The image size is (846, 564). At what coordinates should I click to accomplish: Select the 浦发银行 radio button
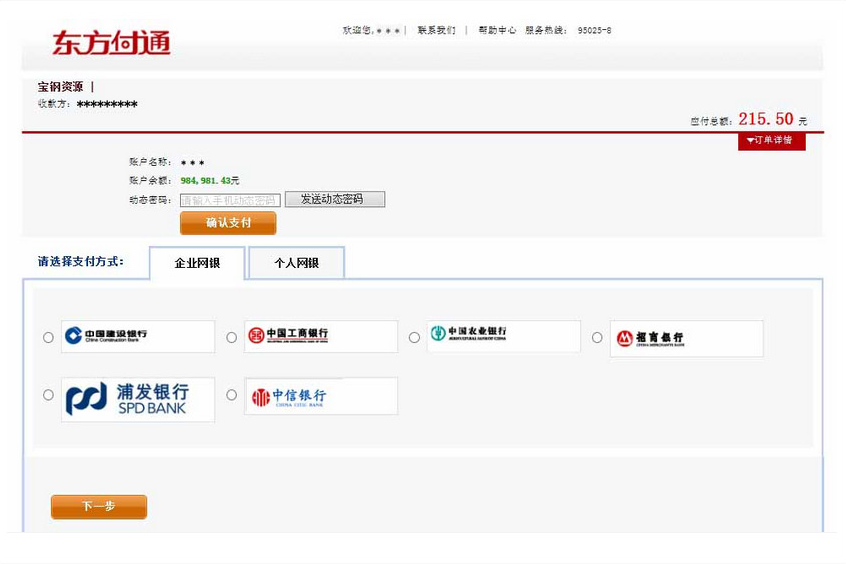tap(48, 395)
